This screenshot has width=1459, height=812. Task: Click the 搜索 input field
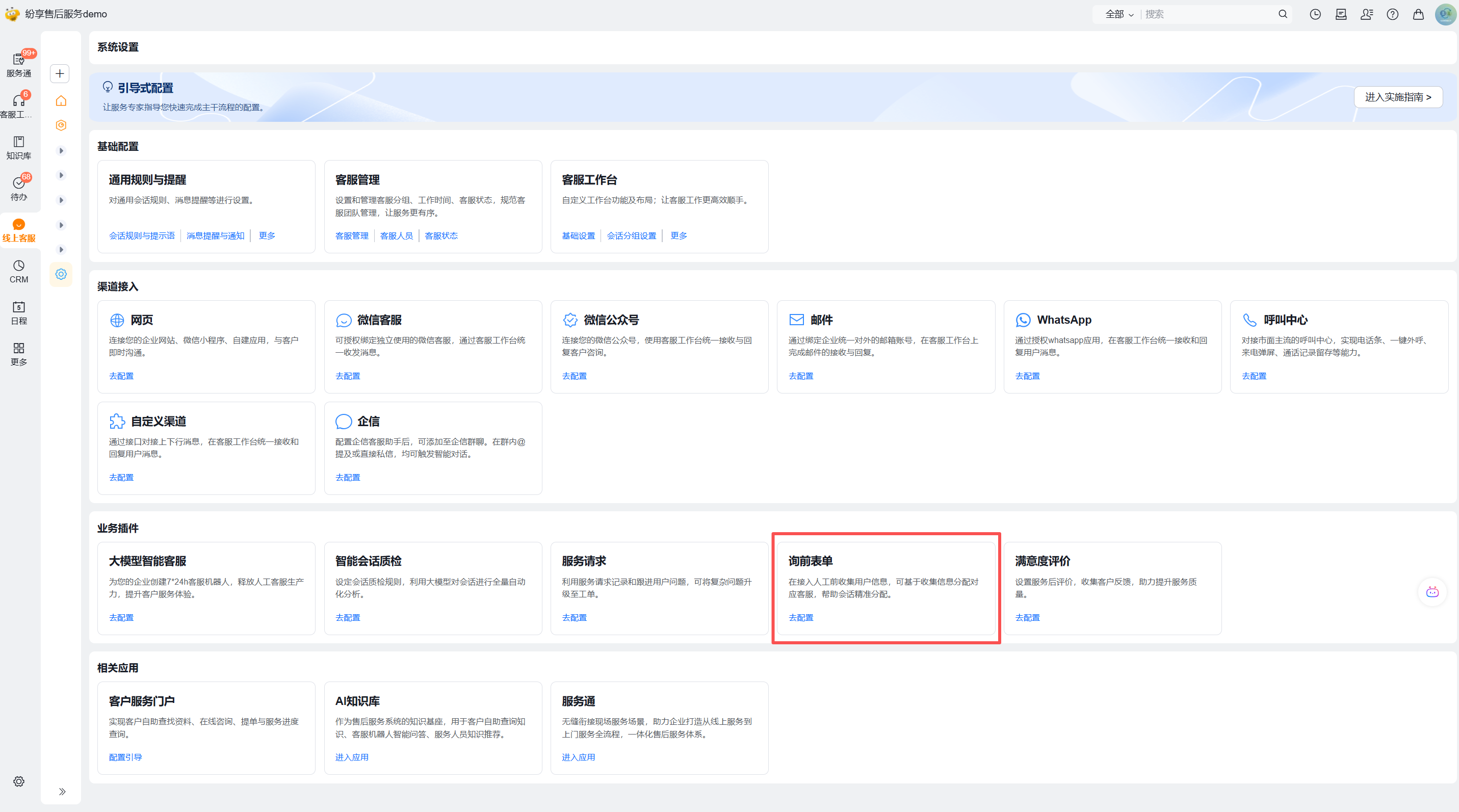coord(1206,14)
